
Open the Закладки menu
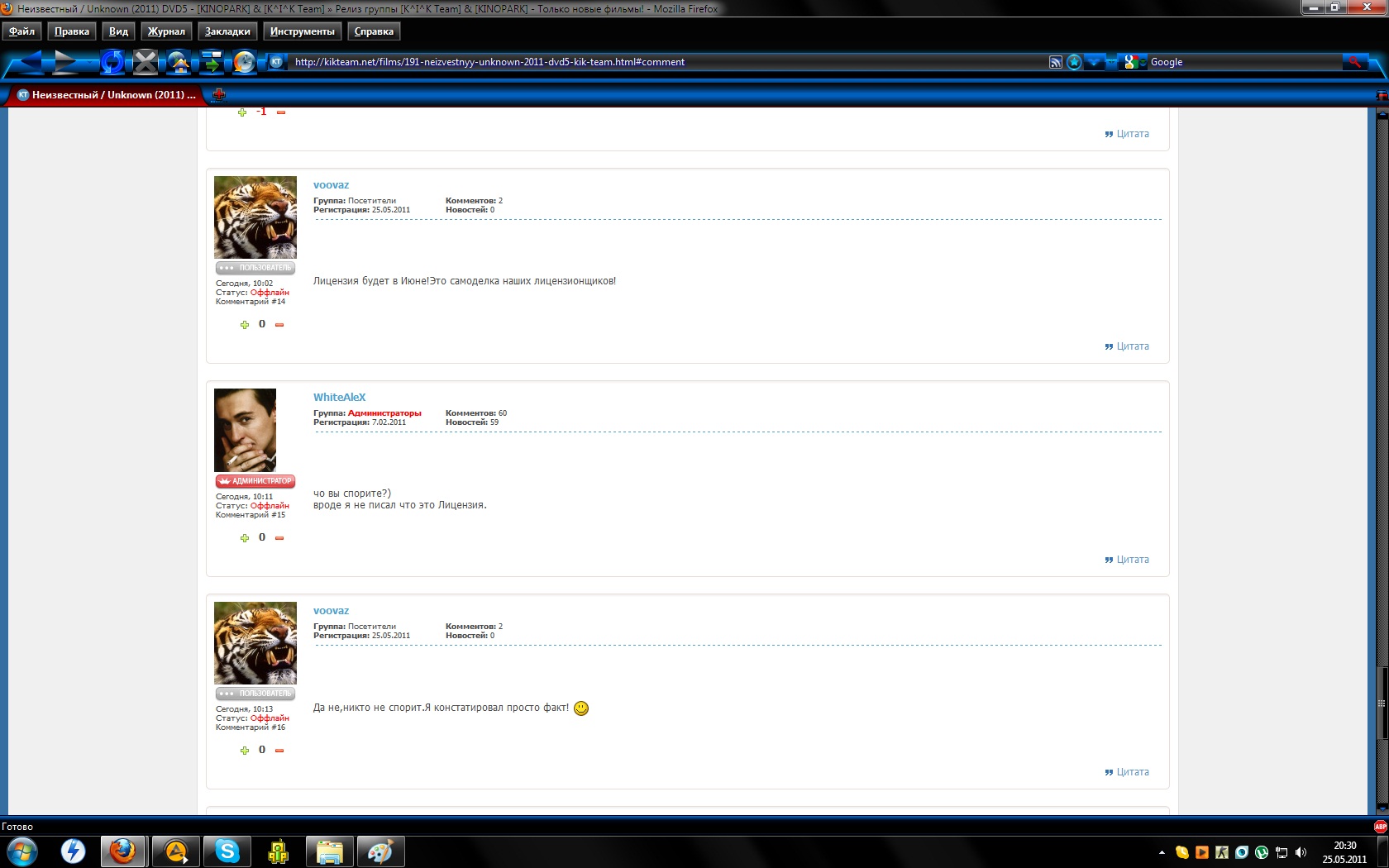227,31
